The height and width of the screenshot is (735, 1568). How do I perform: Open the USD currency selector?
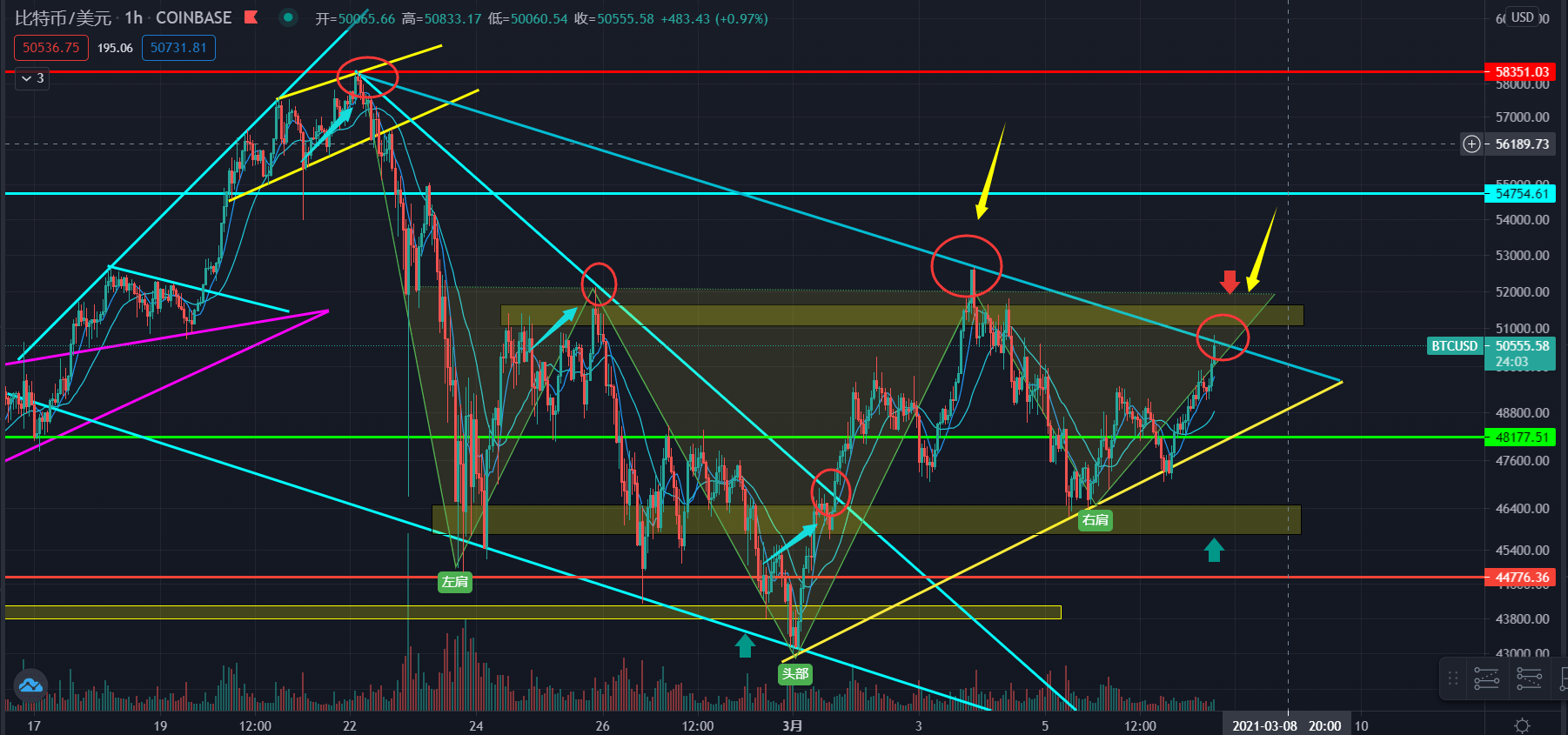[x=1522, y=17]
